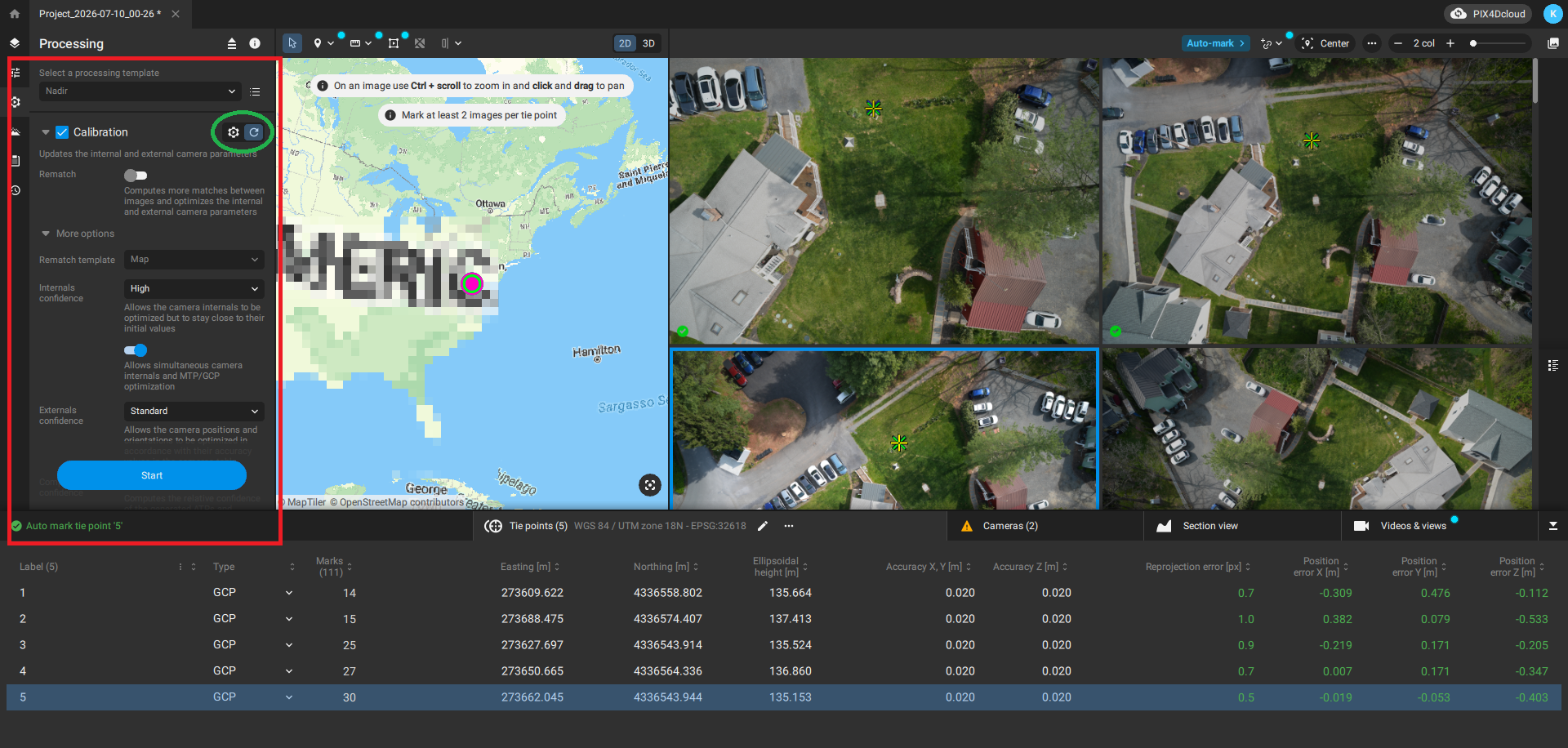Viewport: 1568px width, 748px height.
Task: Select the region of interest tool
Action: click(x=394, y=43)
